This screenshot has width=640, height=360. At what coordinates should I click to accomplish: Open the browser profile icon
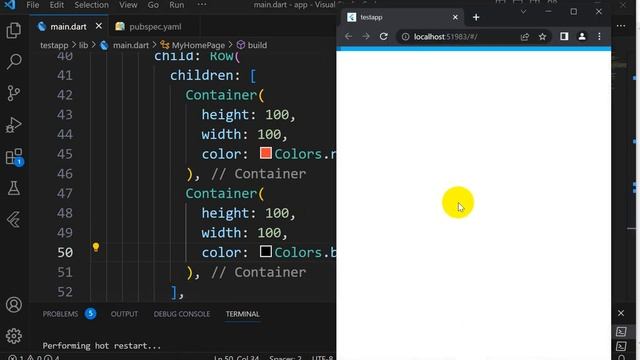tap(582, 36)
